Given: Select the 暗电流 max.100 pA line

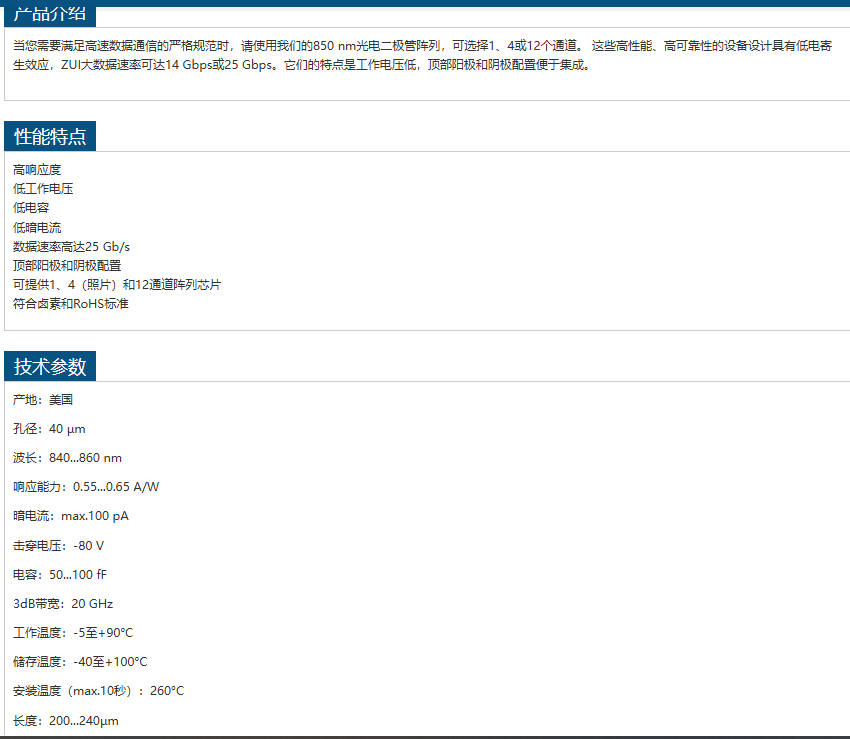Looking at the screenshot, I should pos(70,516).
